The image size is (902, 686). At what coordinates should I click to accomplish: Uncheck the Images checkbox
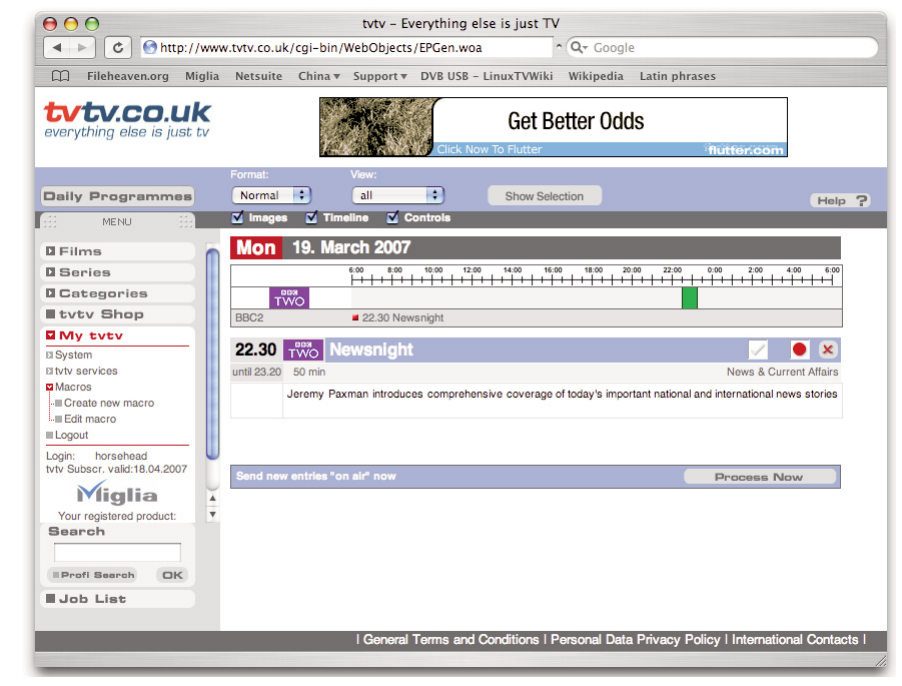[237, 217]
